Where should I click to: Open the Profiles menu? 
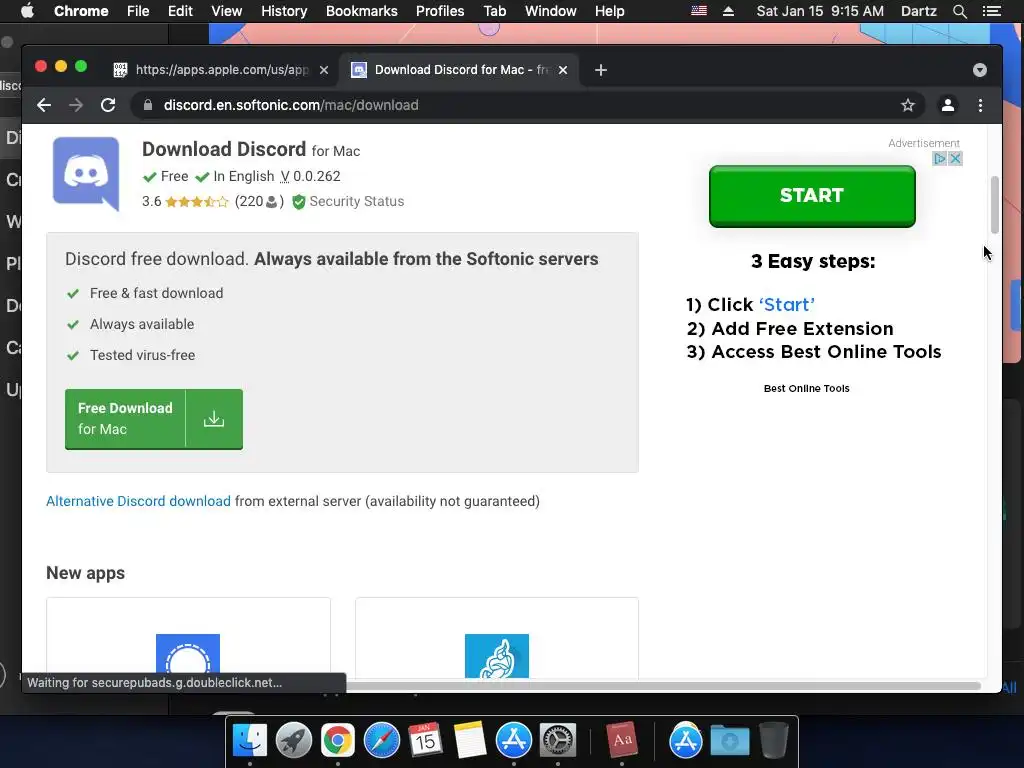[440, 11]
